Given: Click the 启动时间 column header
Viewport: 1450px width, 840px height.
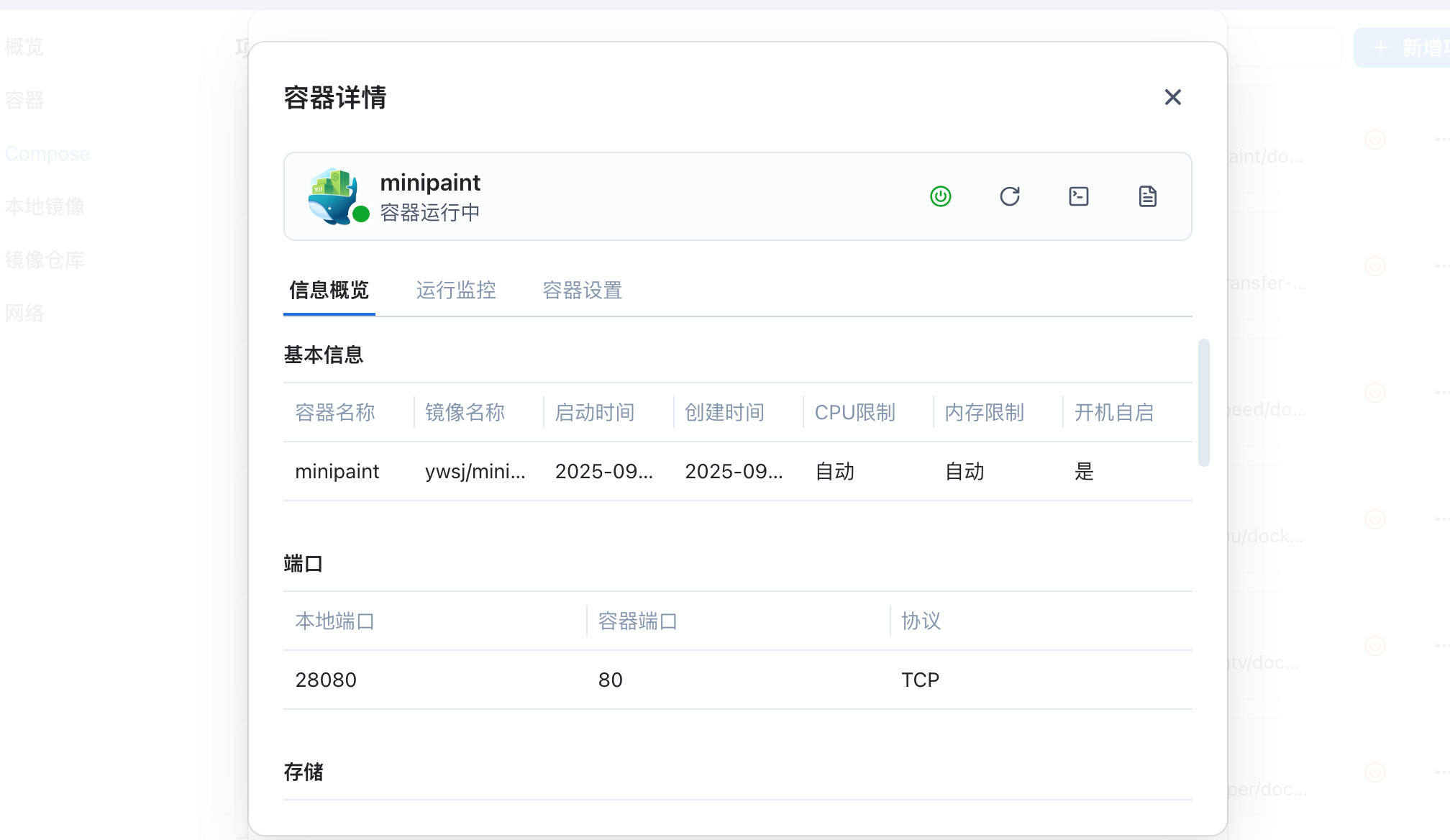Looking at the screenshot, I should point(595,412).
